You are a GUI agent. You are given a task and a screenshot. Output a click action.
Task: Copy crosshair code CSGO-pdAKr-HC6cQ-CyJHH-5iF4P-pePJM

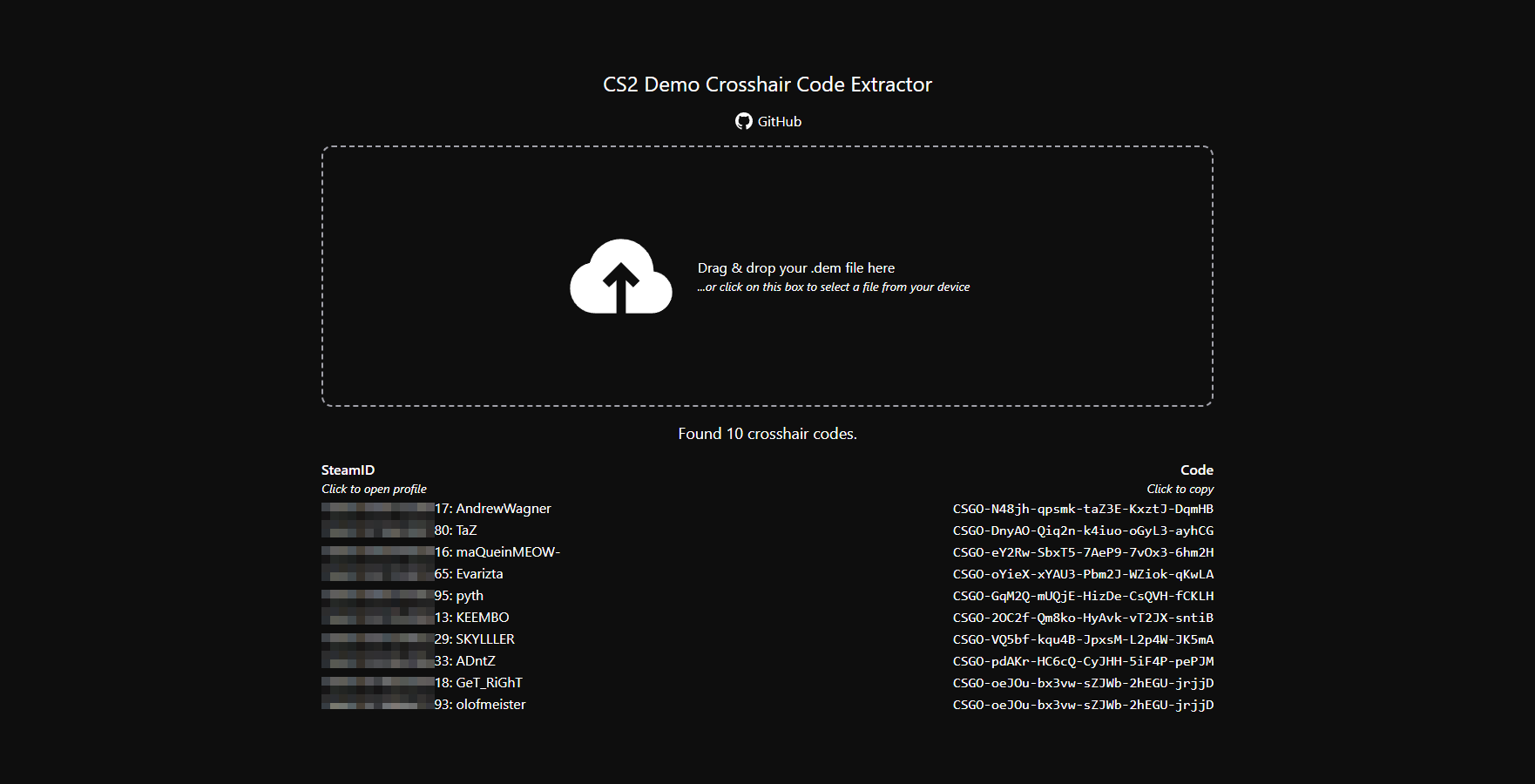coord(1083,661)
